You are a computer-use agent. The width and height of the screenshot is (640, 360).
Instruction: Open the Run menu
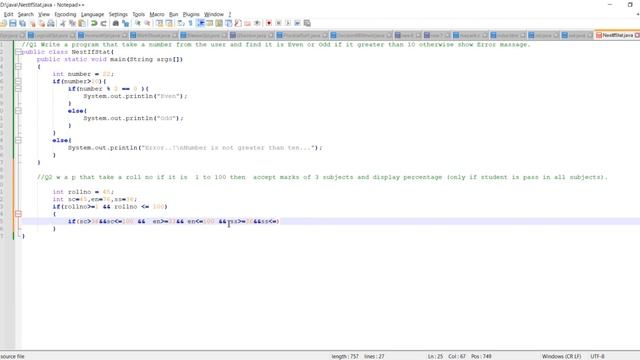173,14
